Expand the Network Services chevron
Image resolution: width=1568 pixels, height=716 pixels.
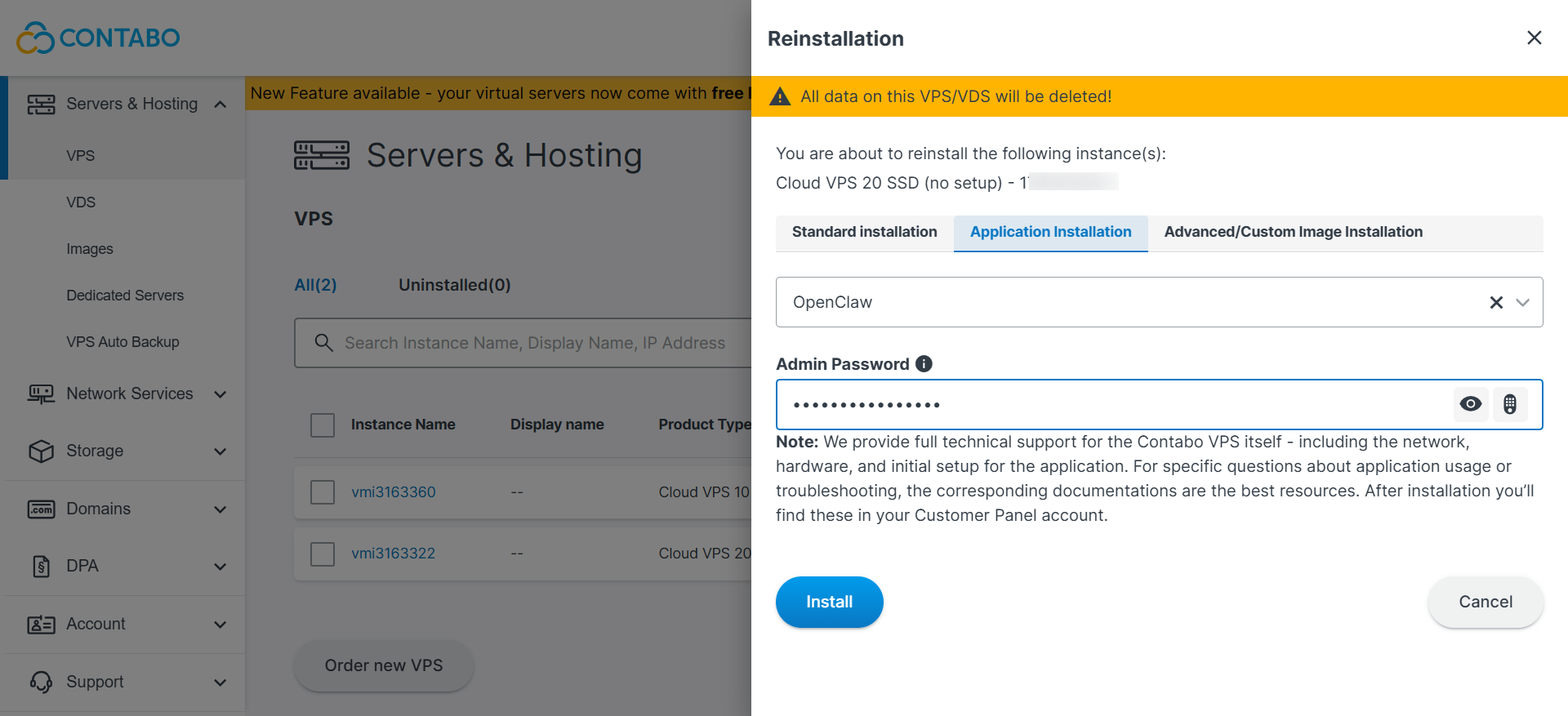click(x=220, y=394)
